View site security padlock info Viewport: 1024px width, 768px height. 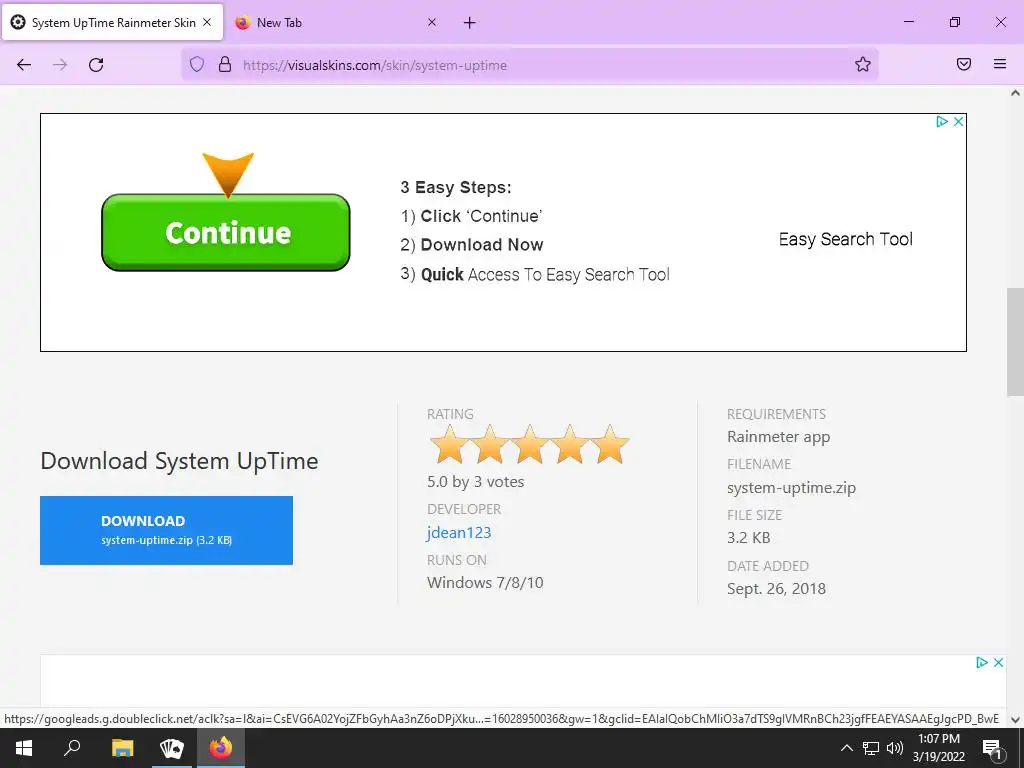coord(225,65)
